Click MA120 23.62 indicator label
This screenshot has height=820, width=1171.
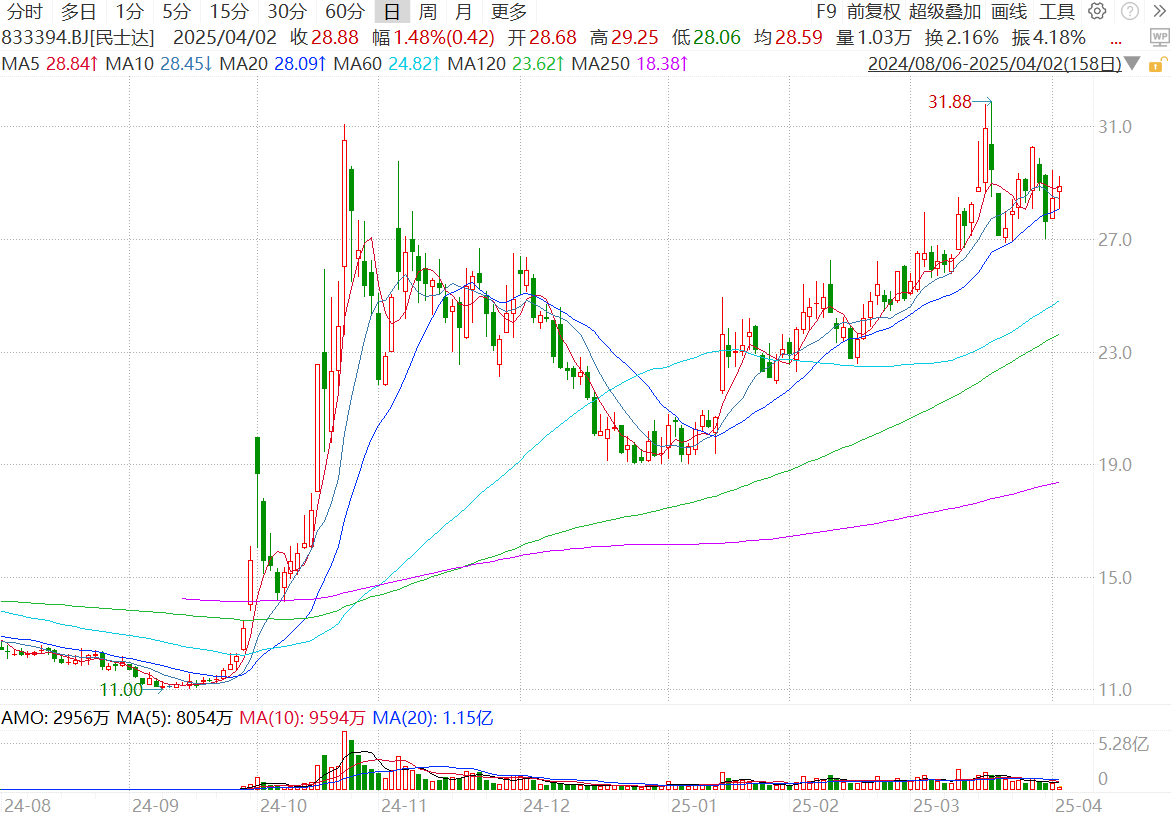click(506, 63)
